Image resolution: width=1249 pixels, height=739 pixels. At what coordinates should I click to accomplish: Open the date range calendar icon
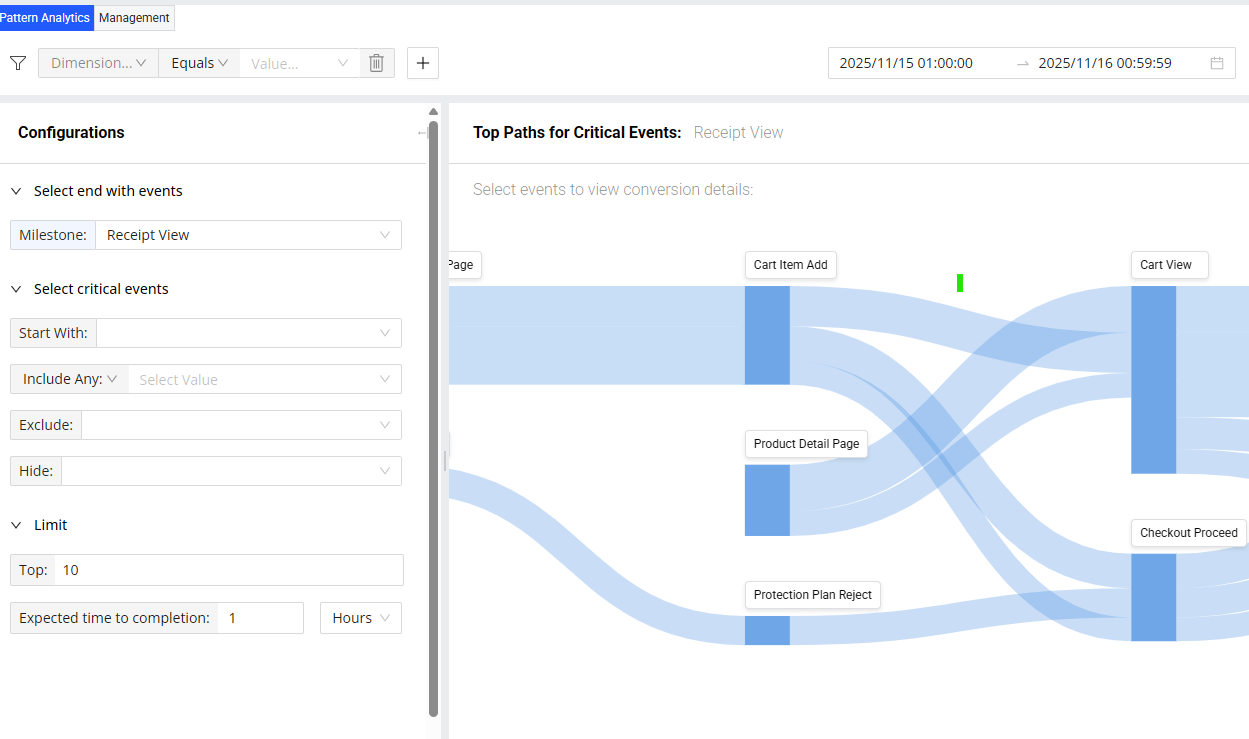(1217, 63)
